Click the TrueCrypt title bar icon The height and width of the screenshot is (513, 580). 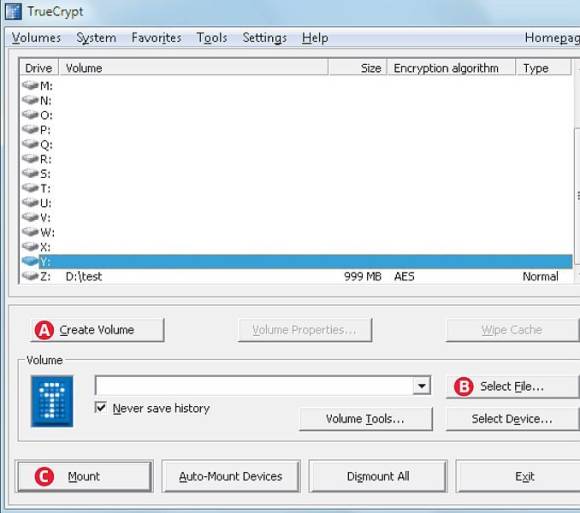pyautogui.click(x=13, y=11)
